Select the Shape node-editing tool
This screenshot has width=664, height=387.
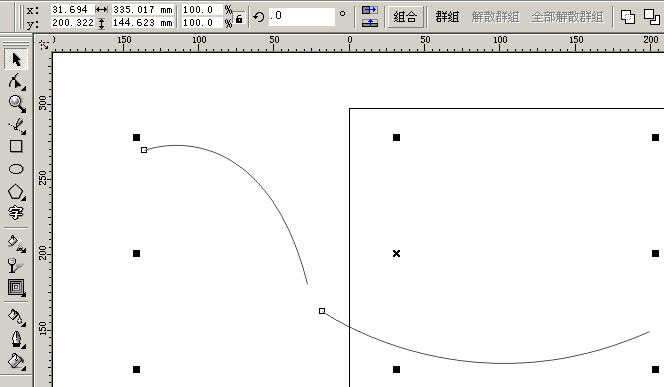click(16, 81)
